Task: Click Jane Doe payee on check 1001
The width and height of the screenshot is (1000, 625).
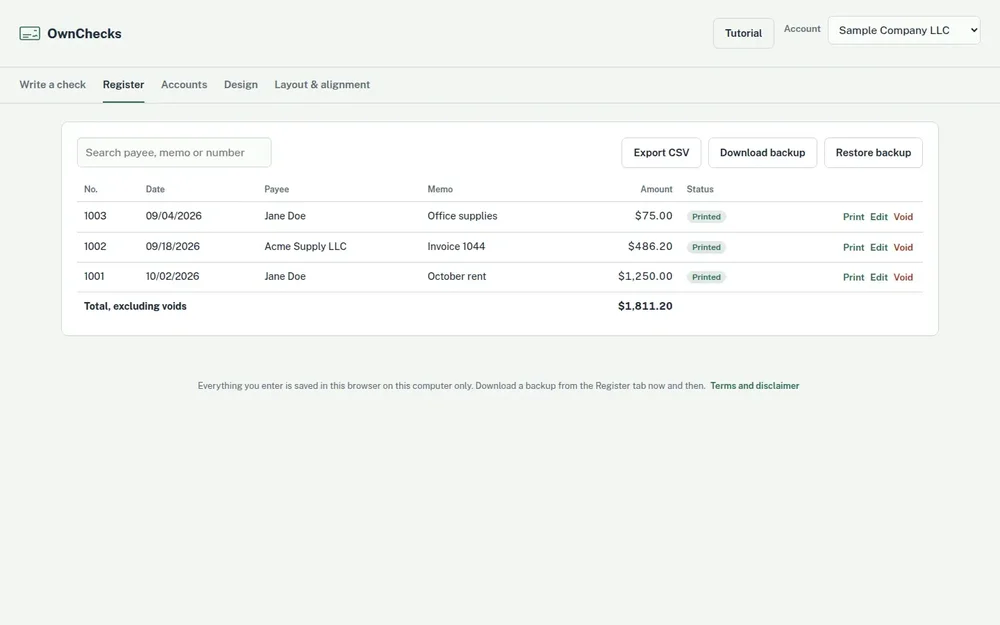Action: click(285, 276)
